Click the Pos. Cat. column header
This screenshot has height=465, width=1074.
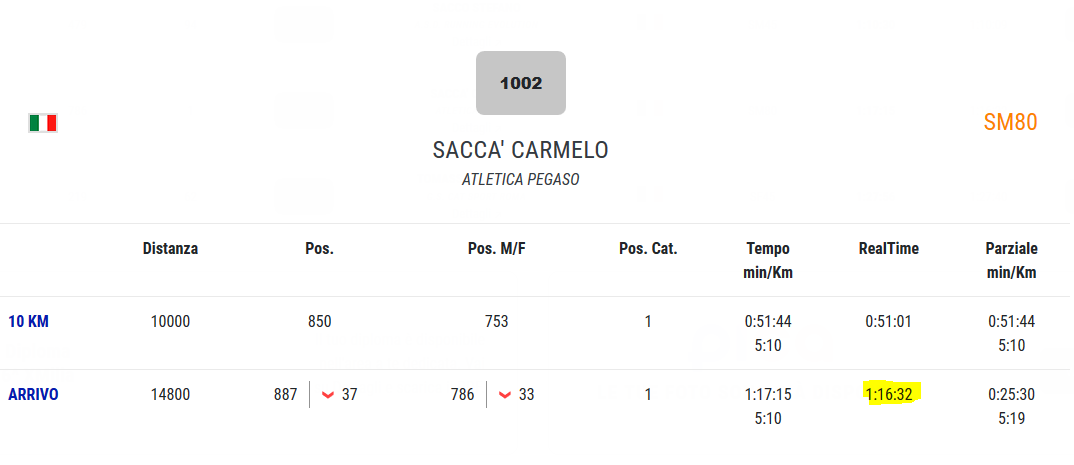tap(648, 249)
